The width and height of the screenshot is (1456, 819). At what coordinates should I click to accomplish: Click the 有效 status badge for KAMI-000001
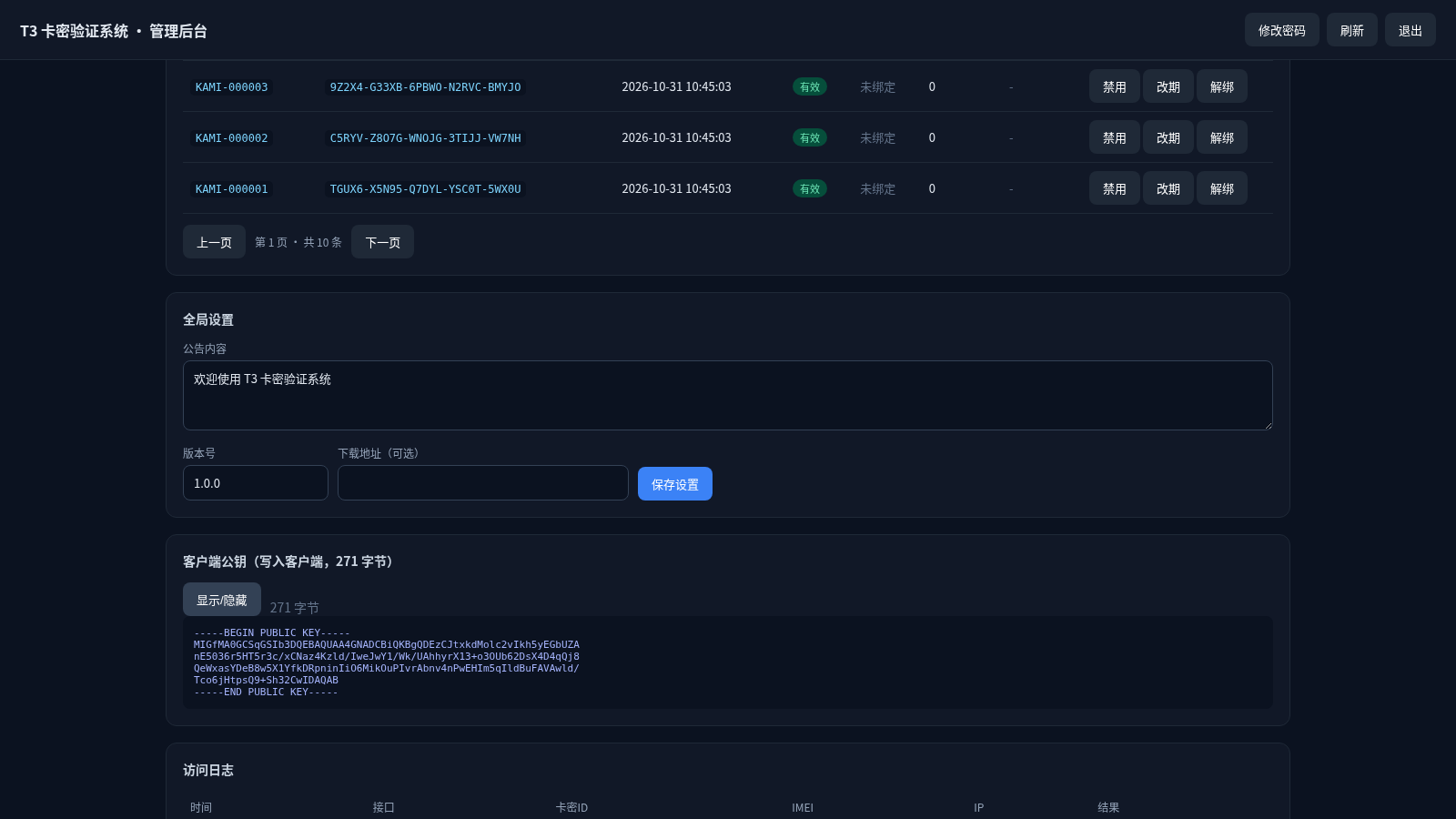click(x=810, y=189)
